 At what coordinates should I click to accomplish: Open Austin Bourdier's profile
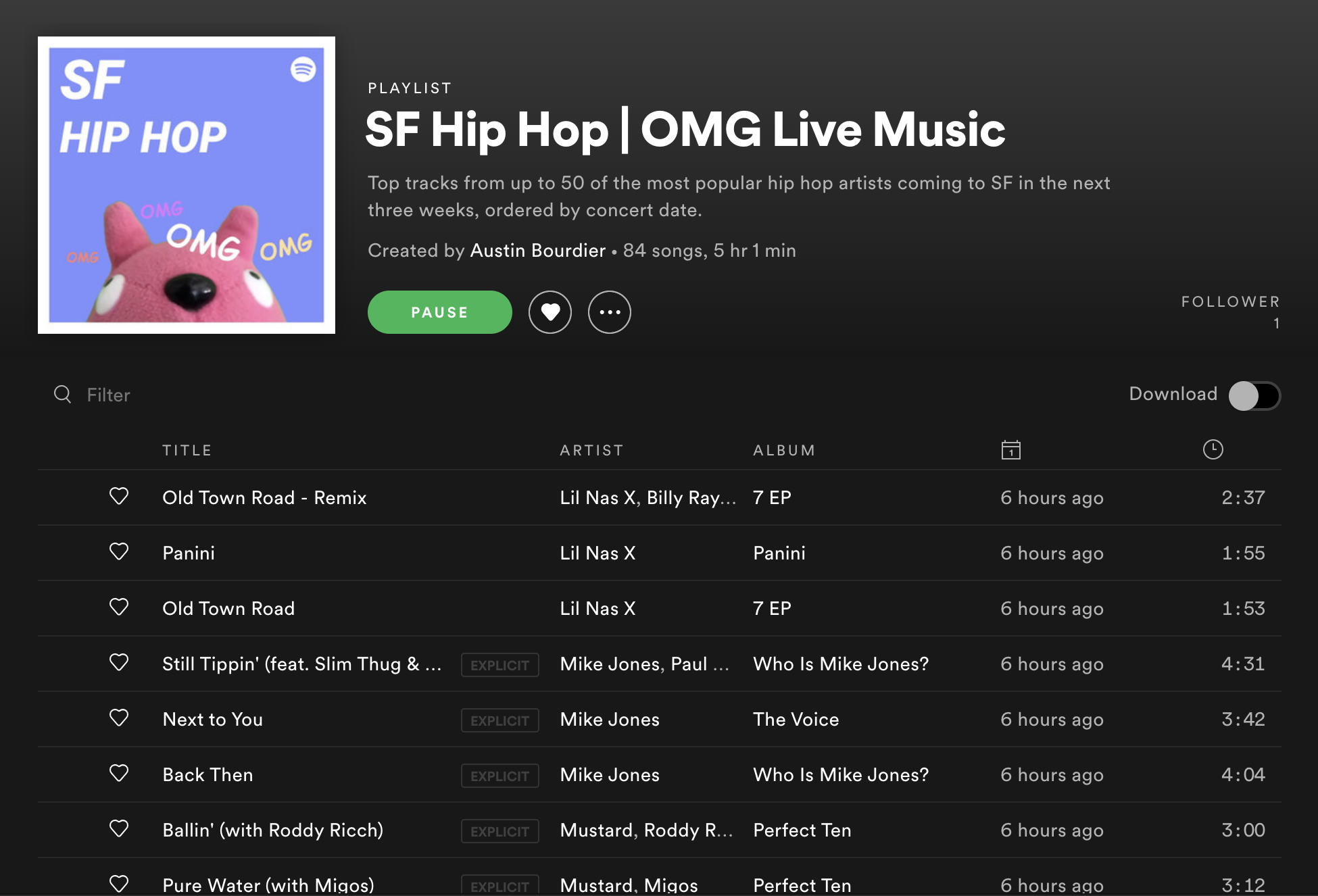pos(537,250)
